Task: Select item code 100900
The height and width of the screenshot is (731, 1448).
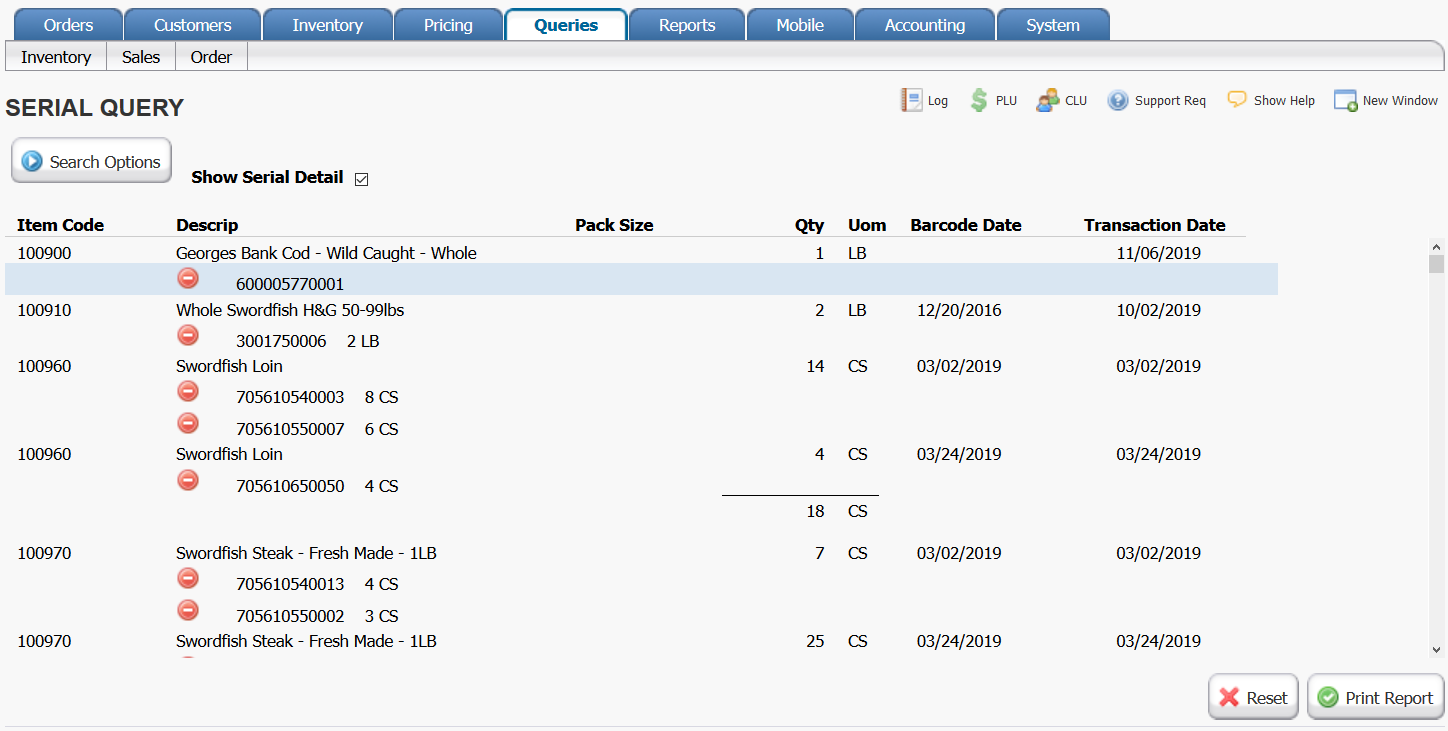Action: tap(44, 253)
